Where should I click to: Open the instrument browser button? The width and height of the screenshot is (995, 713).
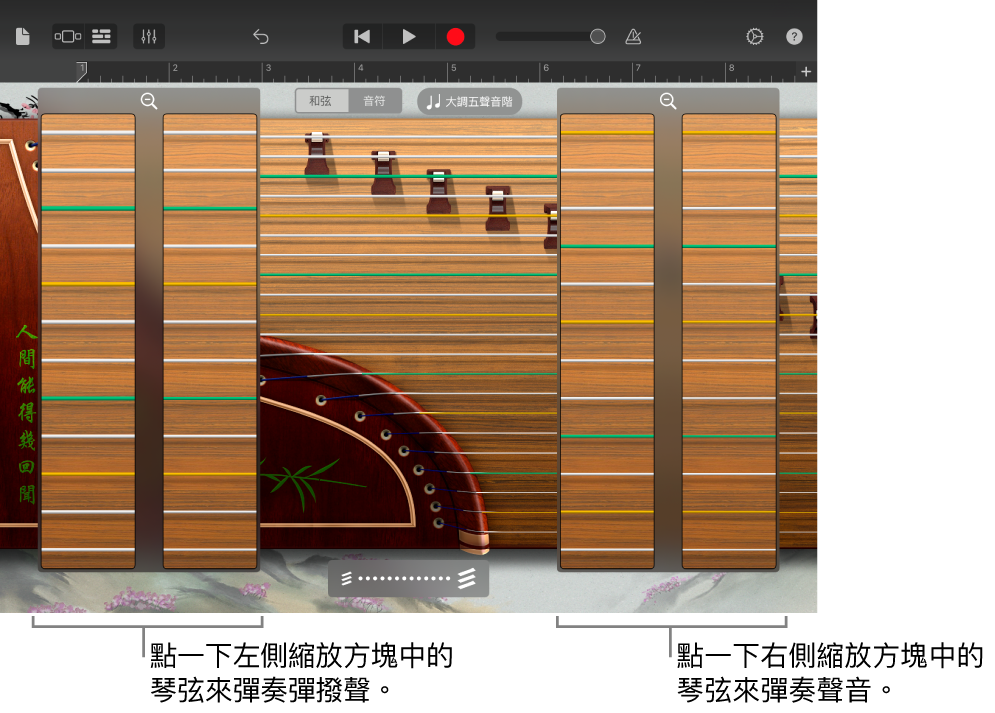[x=68, y=37]
